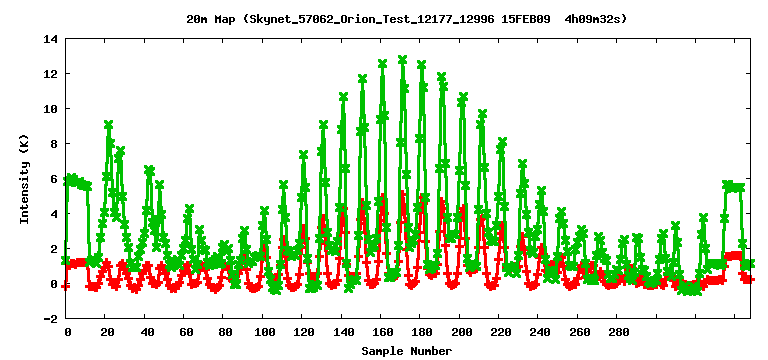Viewport: 768px width, 360px height.
Task: Click the green plateau near plot end
Action: click(735, 187)
